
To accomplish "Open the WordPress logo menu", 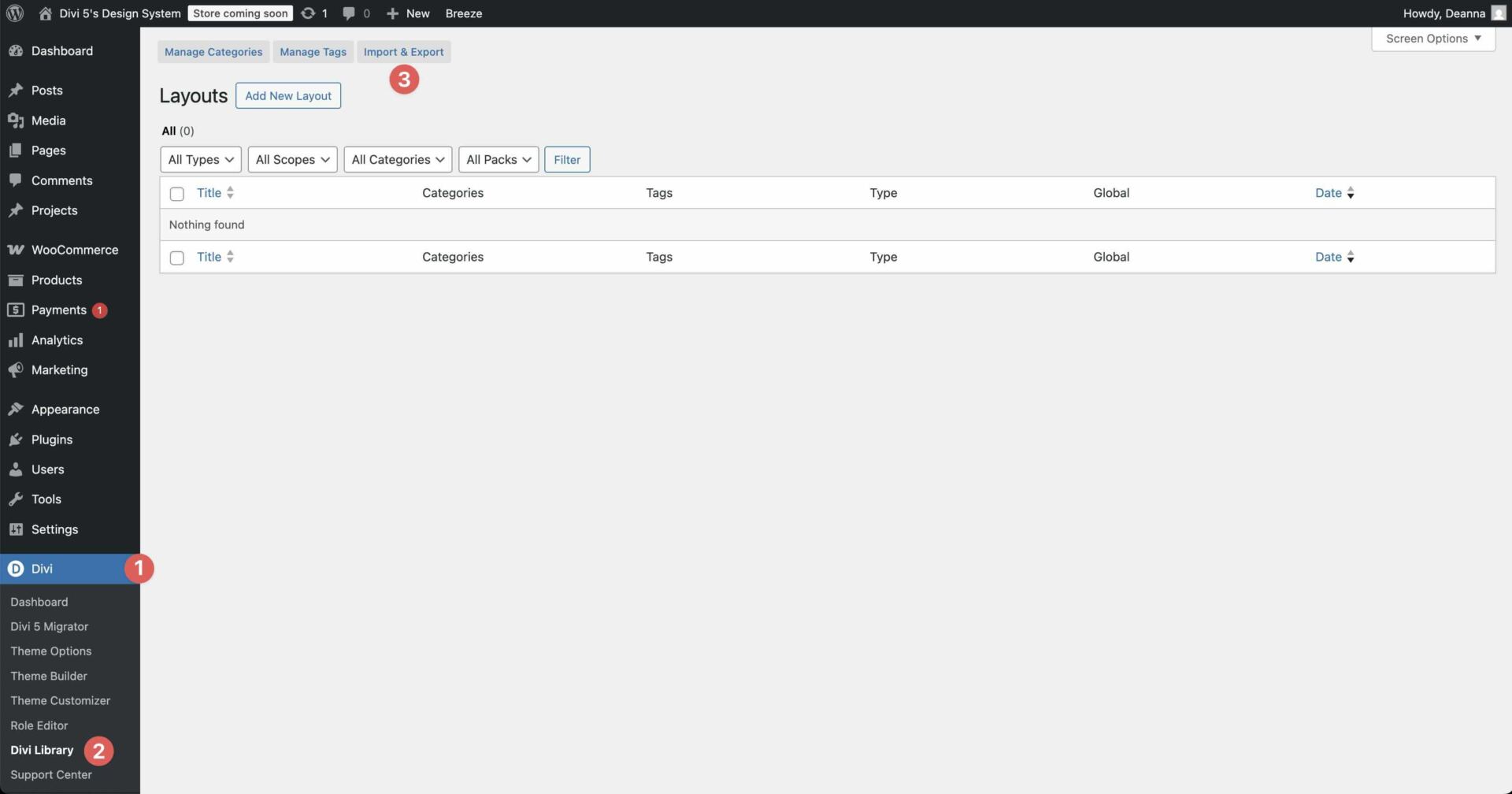I will click(15, 13).
